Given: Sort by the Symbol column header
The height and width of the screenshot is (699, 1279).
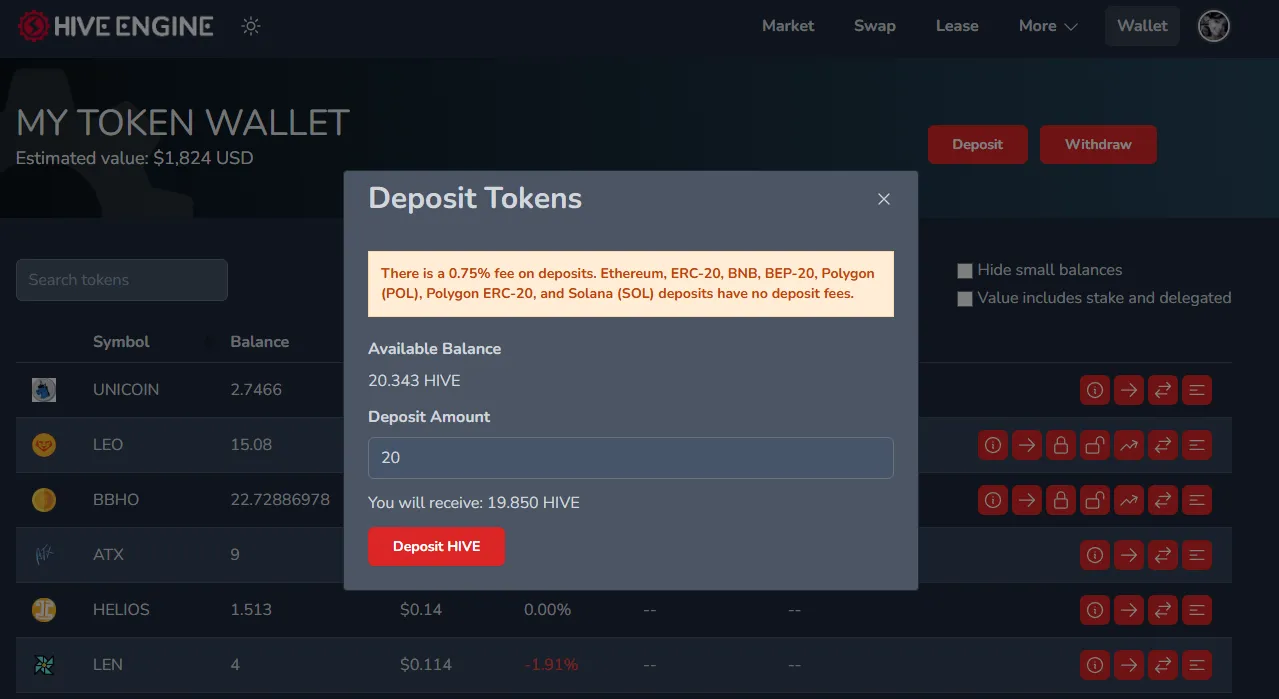Looking at the screenshot, I should click(121, 342).
